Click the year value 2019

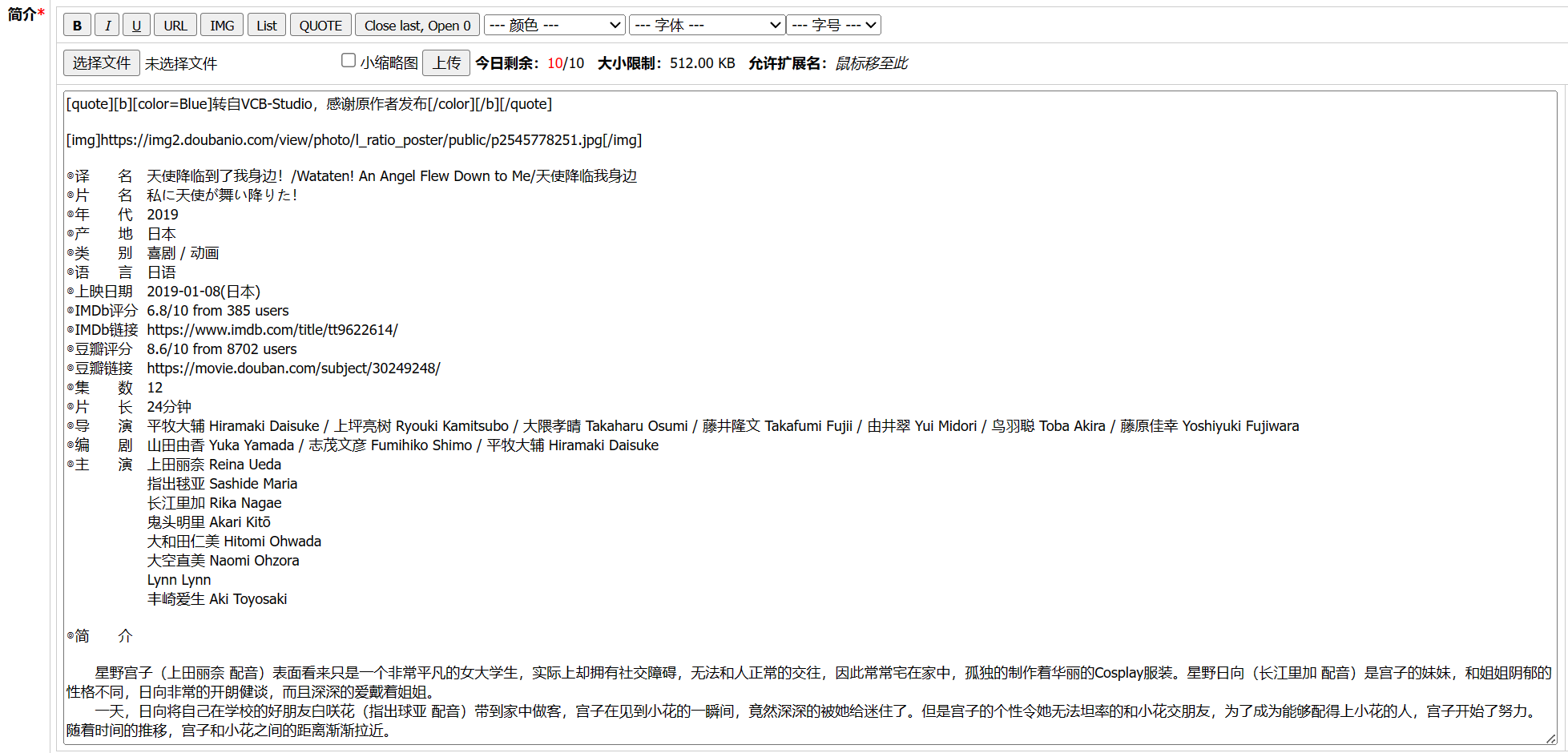[163, 215]
